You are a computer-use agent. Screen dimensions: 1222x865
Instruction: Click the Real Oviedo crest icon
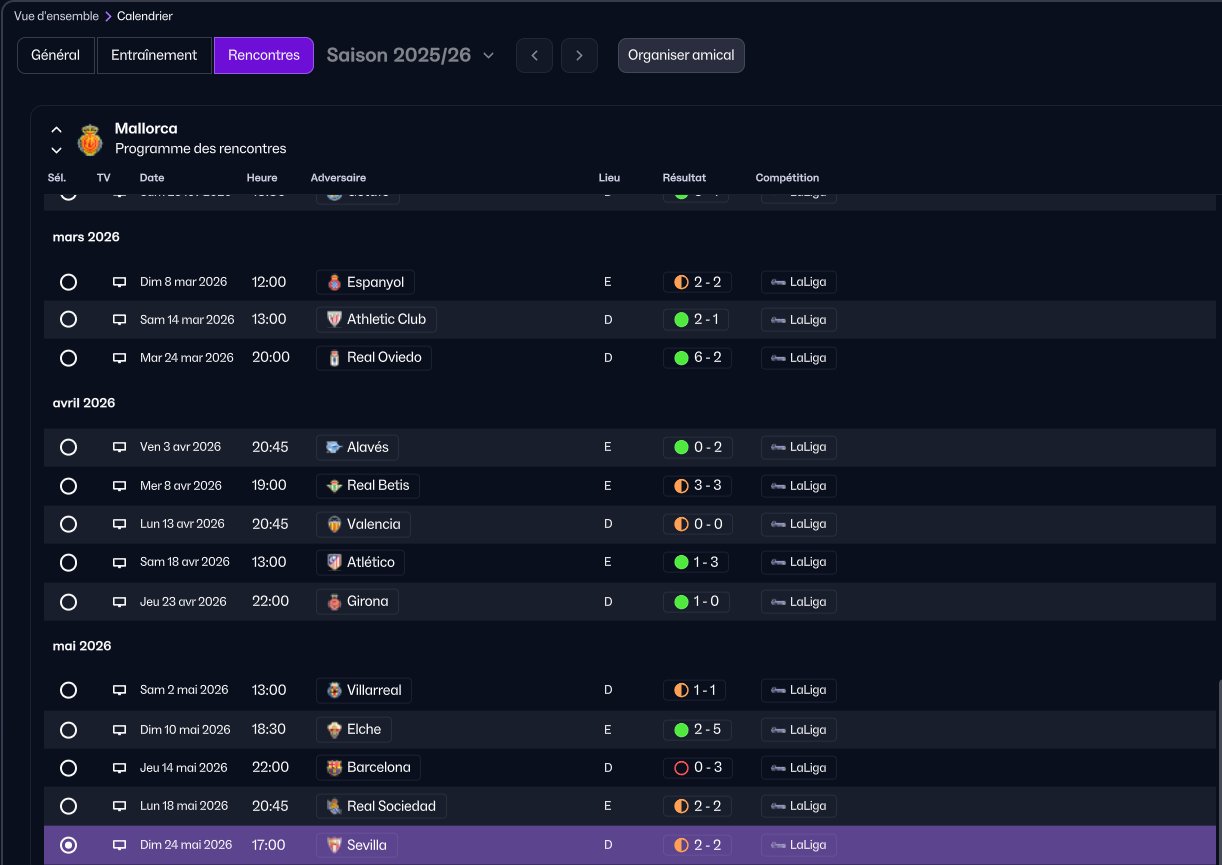(x=334, y=357)
